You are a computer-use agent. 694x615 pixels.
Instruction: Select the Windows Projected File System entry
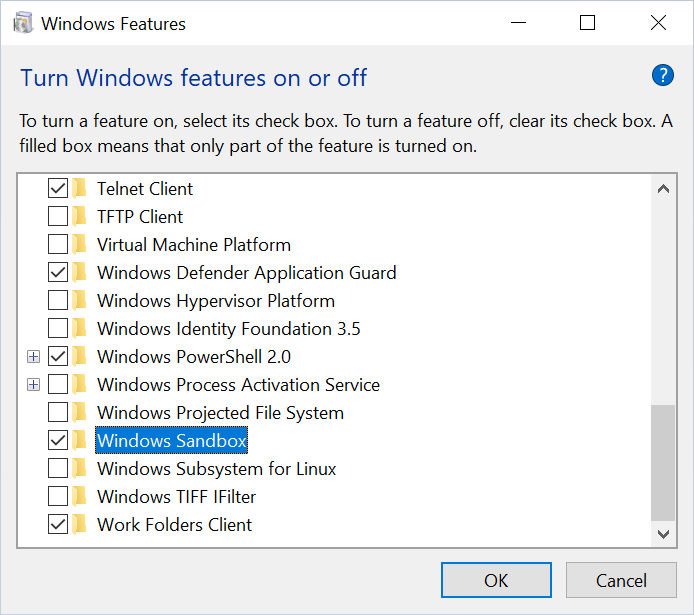[x=220, y=412]
